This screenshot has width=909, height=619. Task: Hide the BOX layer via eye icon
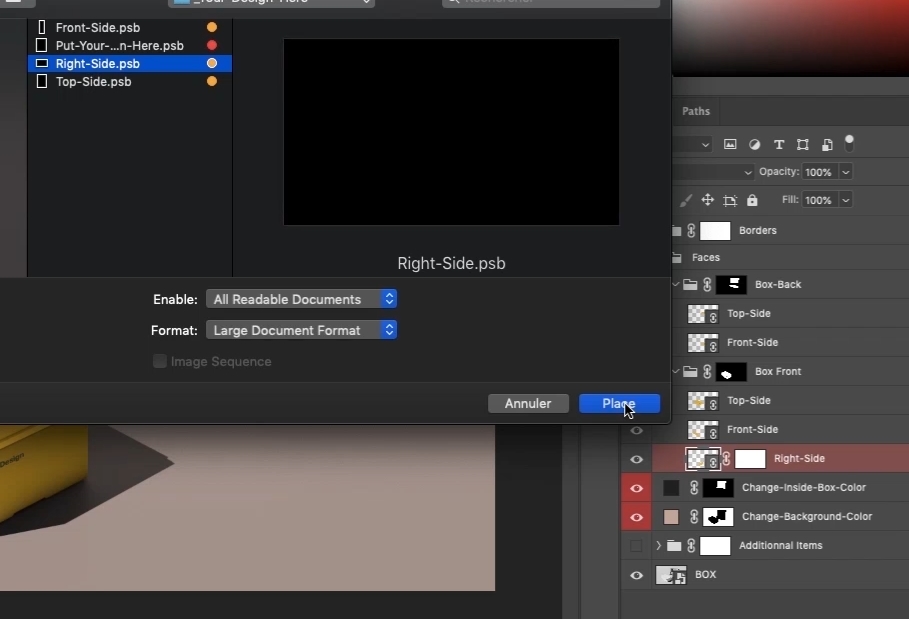637,575
